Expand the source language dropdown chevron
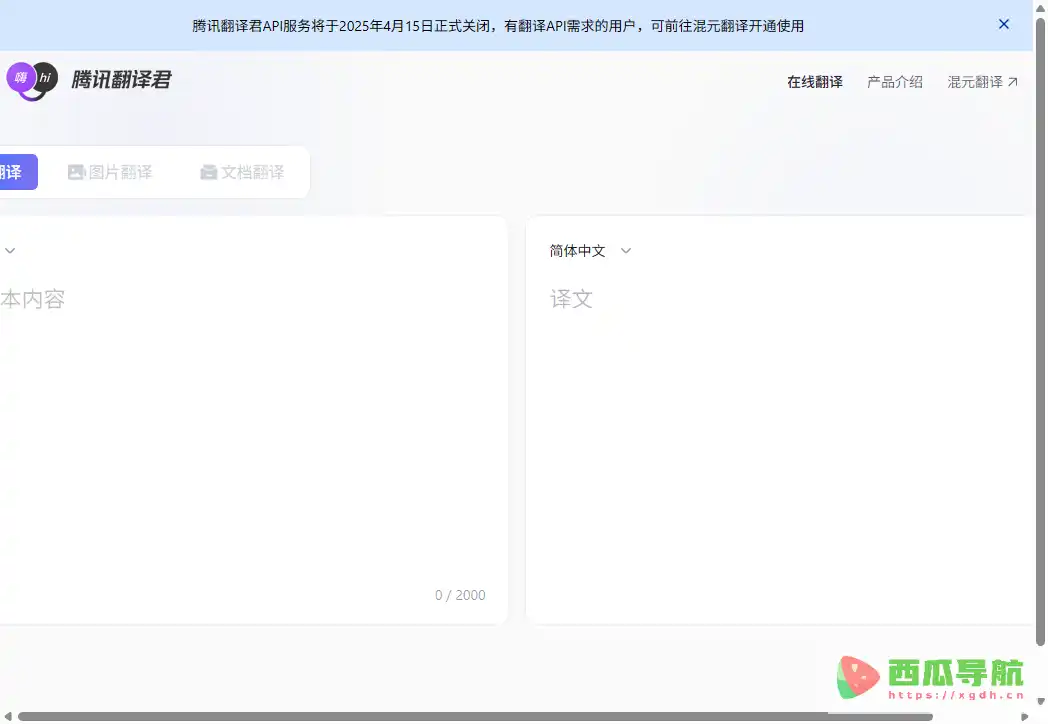Image resolution: width=1048 pixels, height=724 pixels. click(x=10, y=251)
